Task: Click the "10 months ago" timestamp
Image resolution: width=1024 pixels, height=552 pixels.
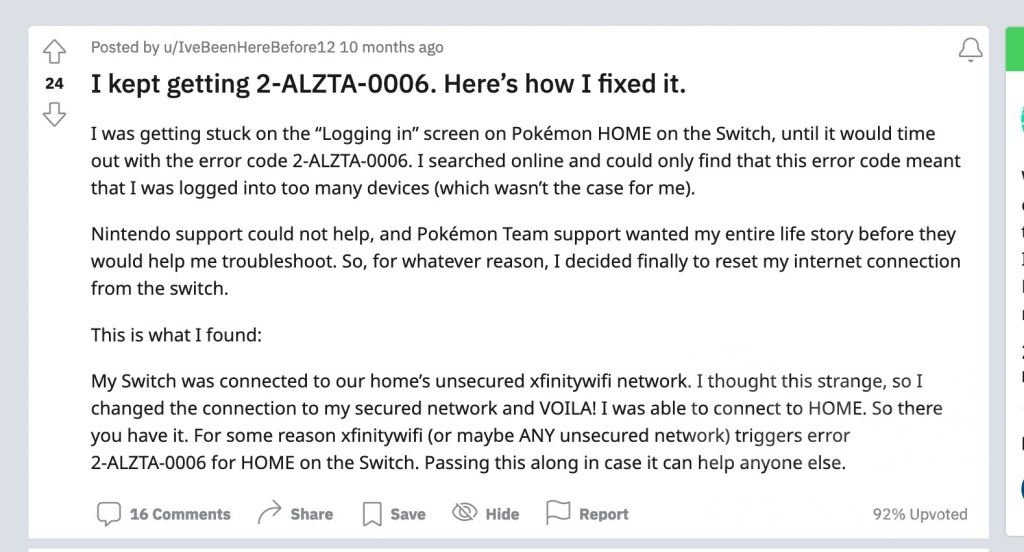Action: 391,47
